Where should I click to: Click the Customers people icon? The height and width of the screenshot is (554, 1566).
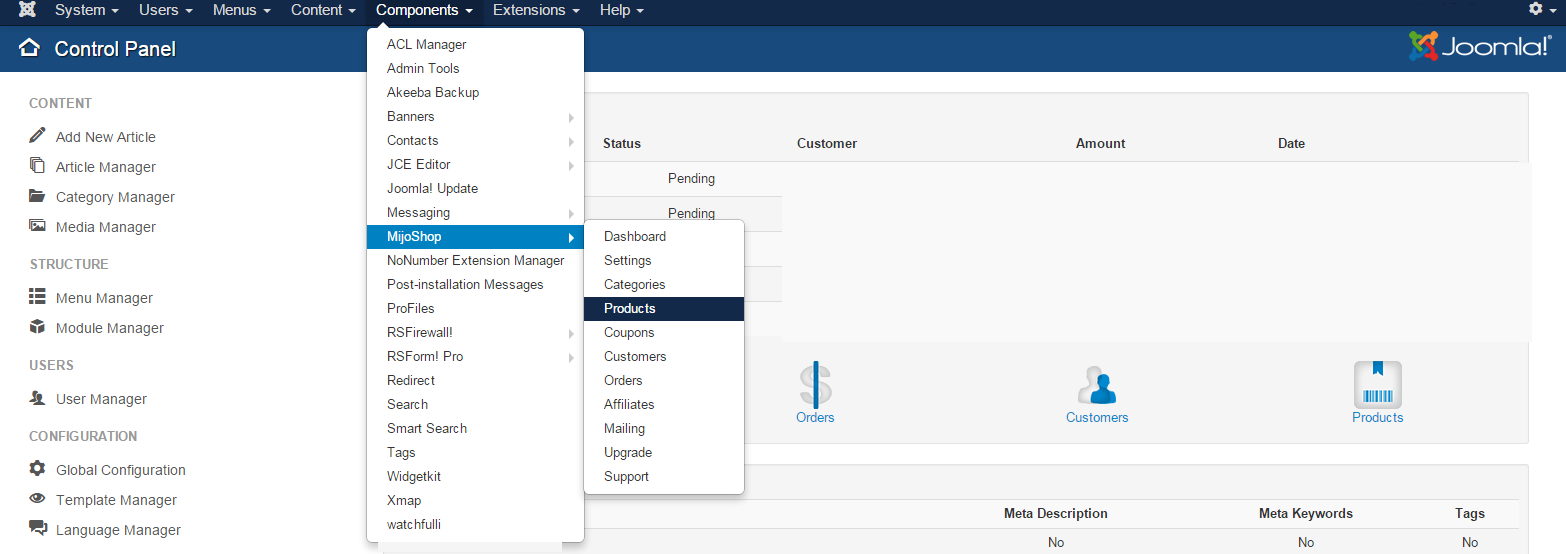pos(1097,385)
